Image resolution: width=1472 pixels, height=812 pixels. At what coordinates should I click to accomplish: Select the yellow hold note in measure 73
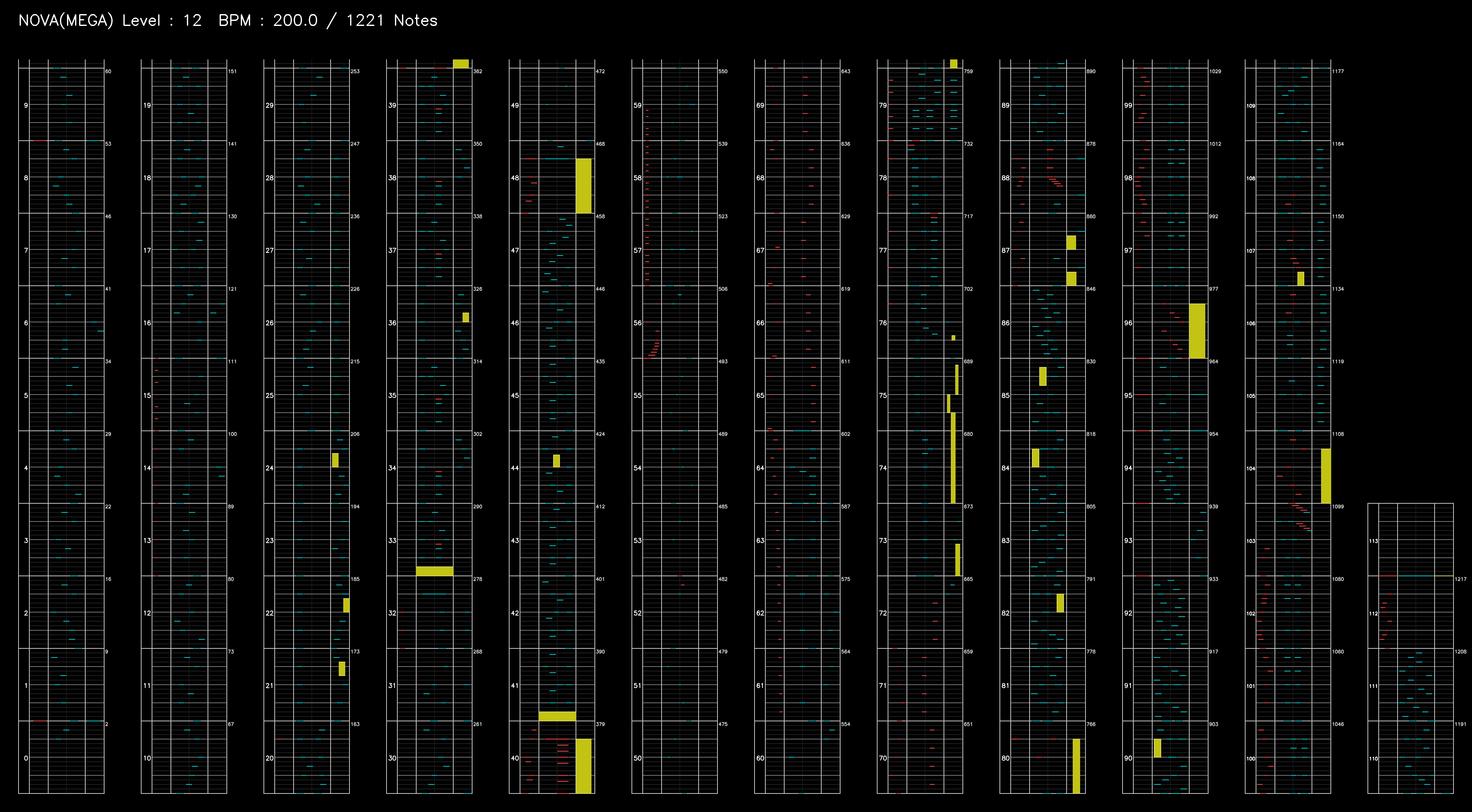[x=958, y=559]
